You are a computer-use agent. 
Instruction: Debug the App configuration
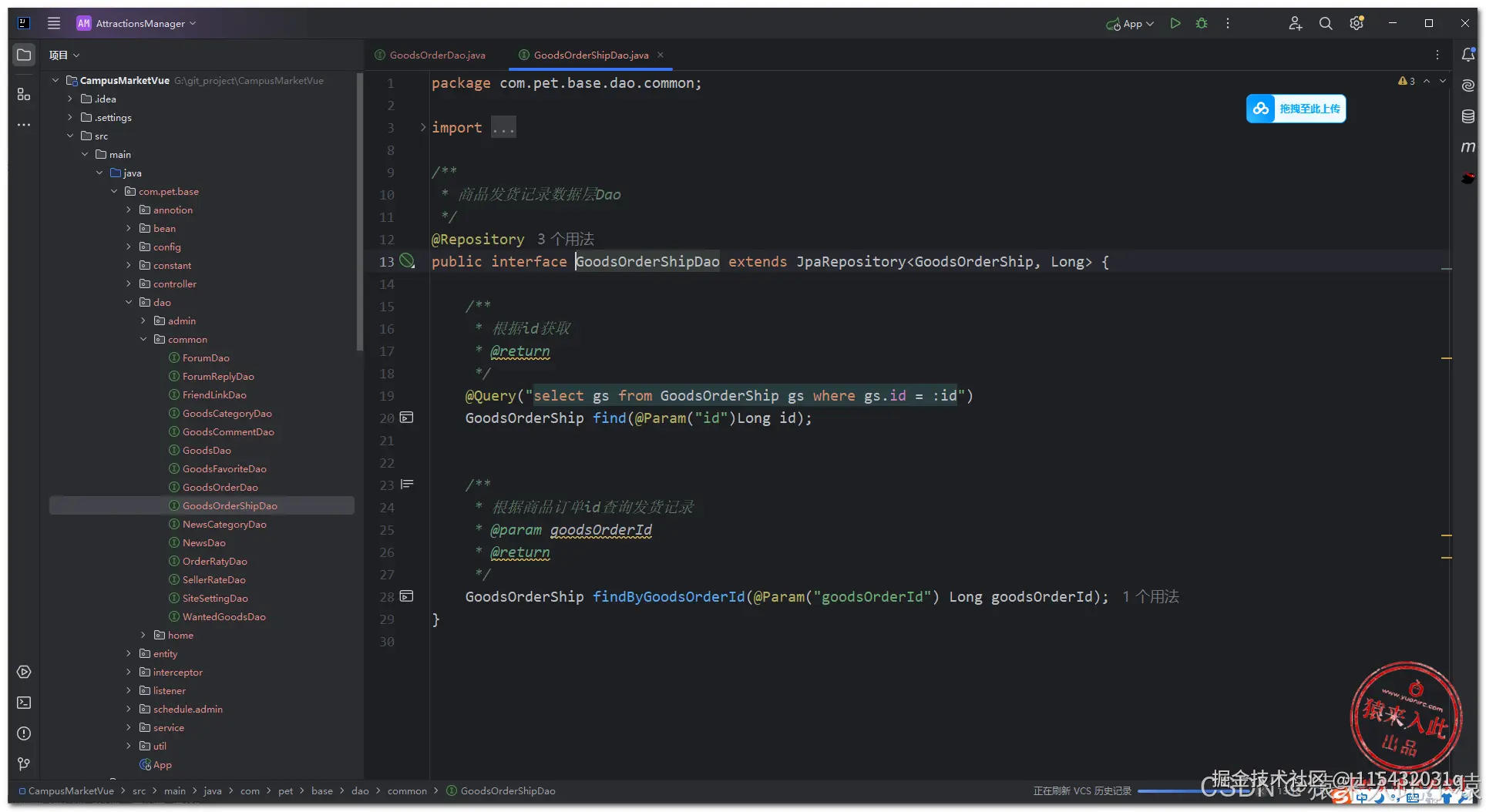(1202, 23)
